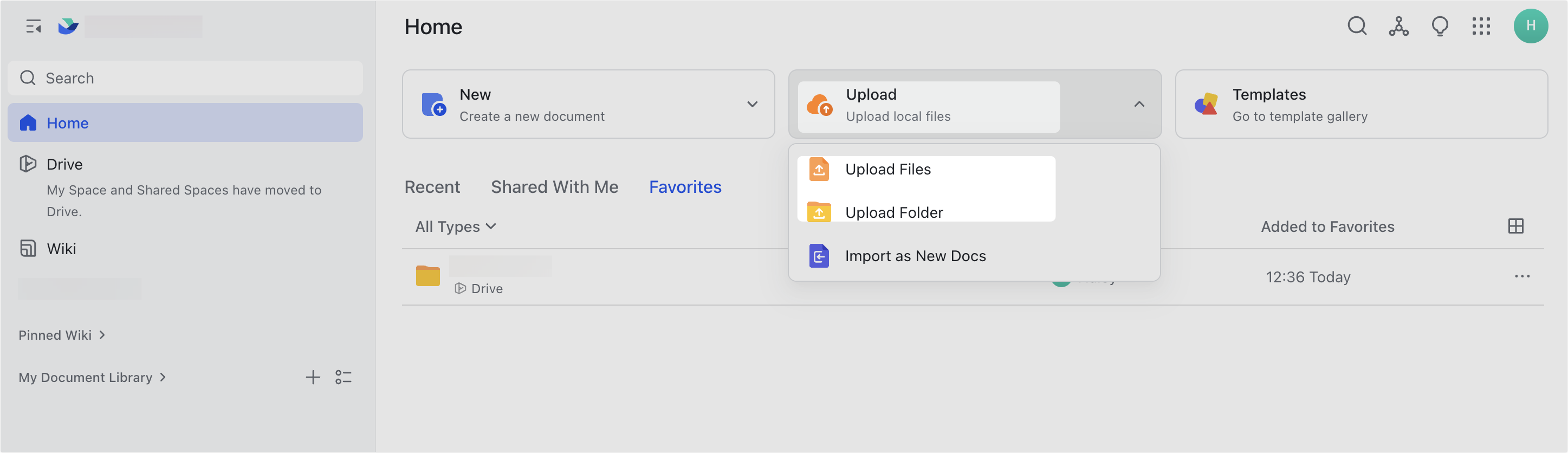Choose Import as New Docs option

(914, 256)
